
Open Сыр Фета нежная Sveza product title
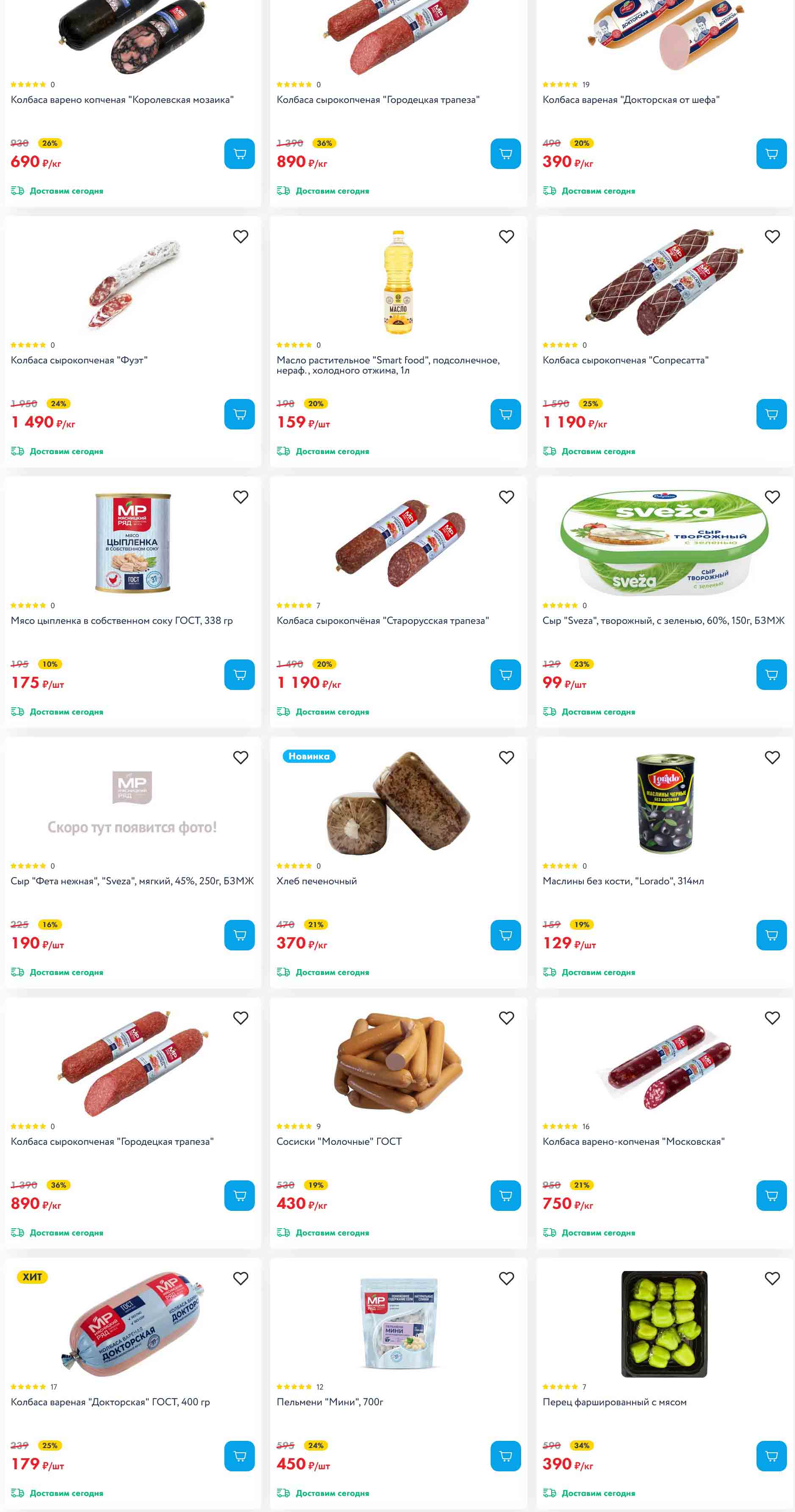[132, 881]
